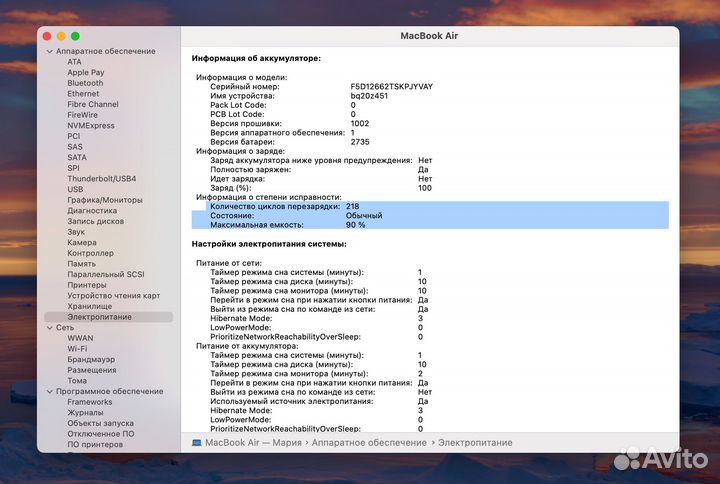The image size is (720, 484).
Task: Open the Контроллер entry
Action: 90,253
